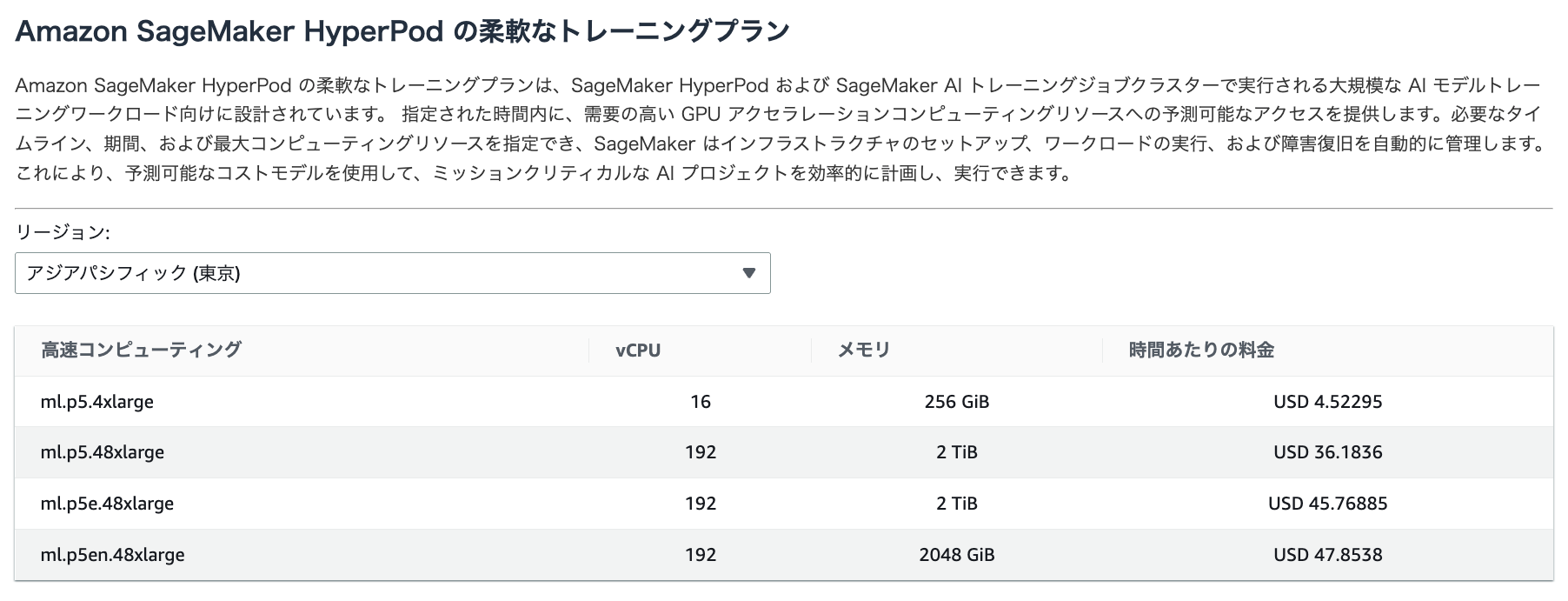1568x601 pixels.
Task: Click the メモリ column header
Action: [x=864, y=350]
